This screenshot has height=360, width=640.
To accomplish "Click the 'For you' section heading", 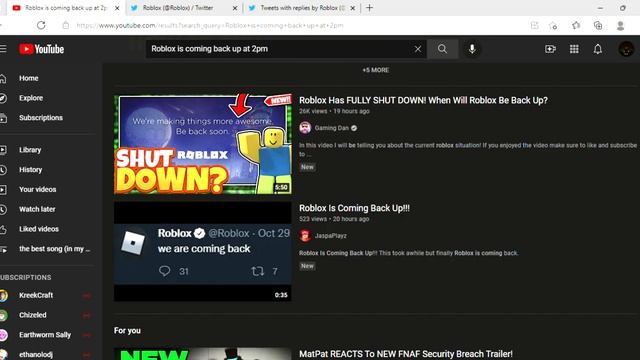I will click(127, 331).
